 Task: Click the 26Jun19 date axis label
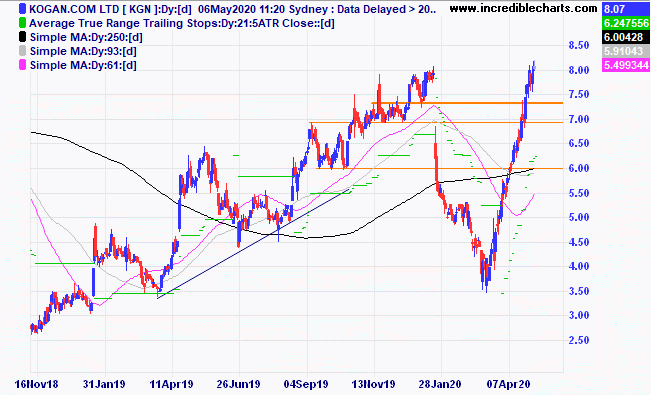pyautogui.click(x=238, y=384)
